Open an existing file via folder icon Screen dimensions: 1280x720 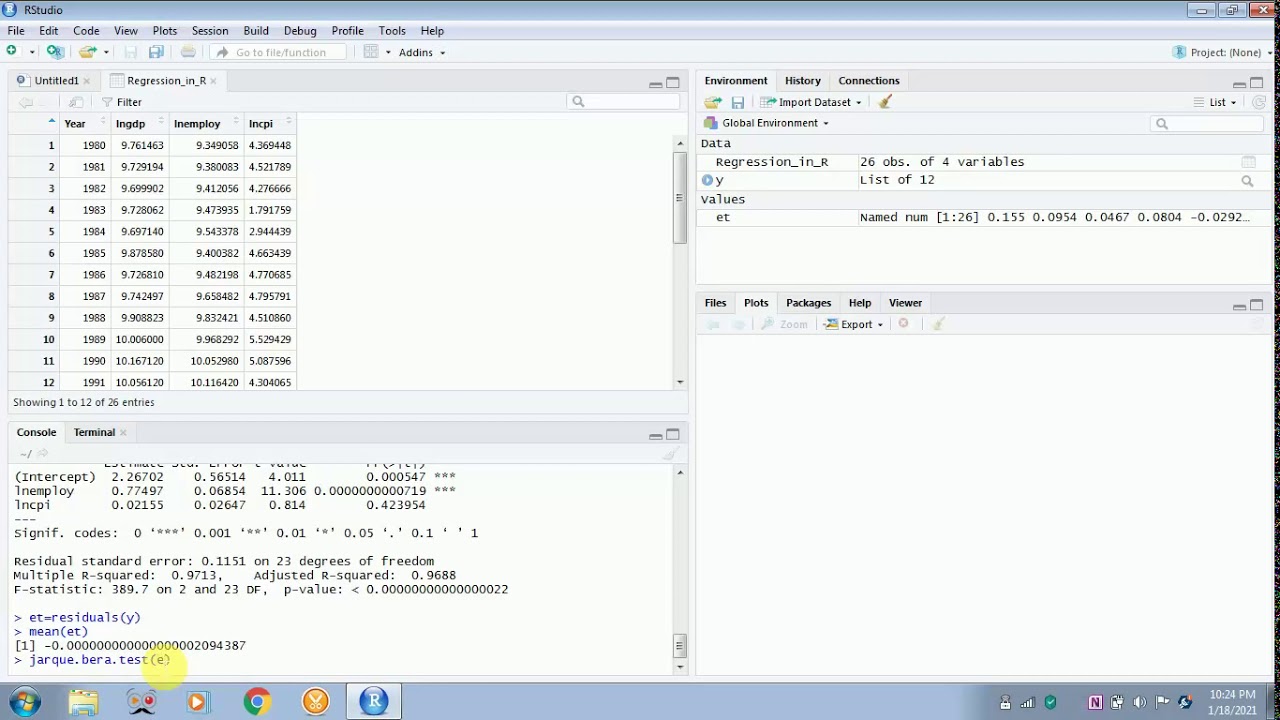[x=87, y=52]
